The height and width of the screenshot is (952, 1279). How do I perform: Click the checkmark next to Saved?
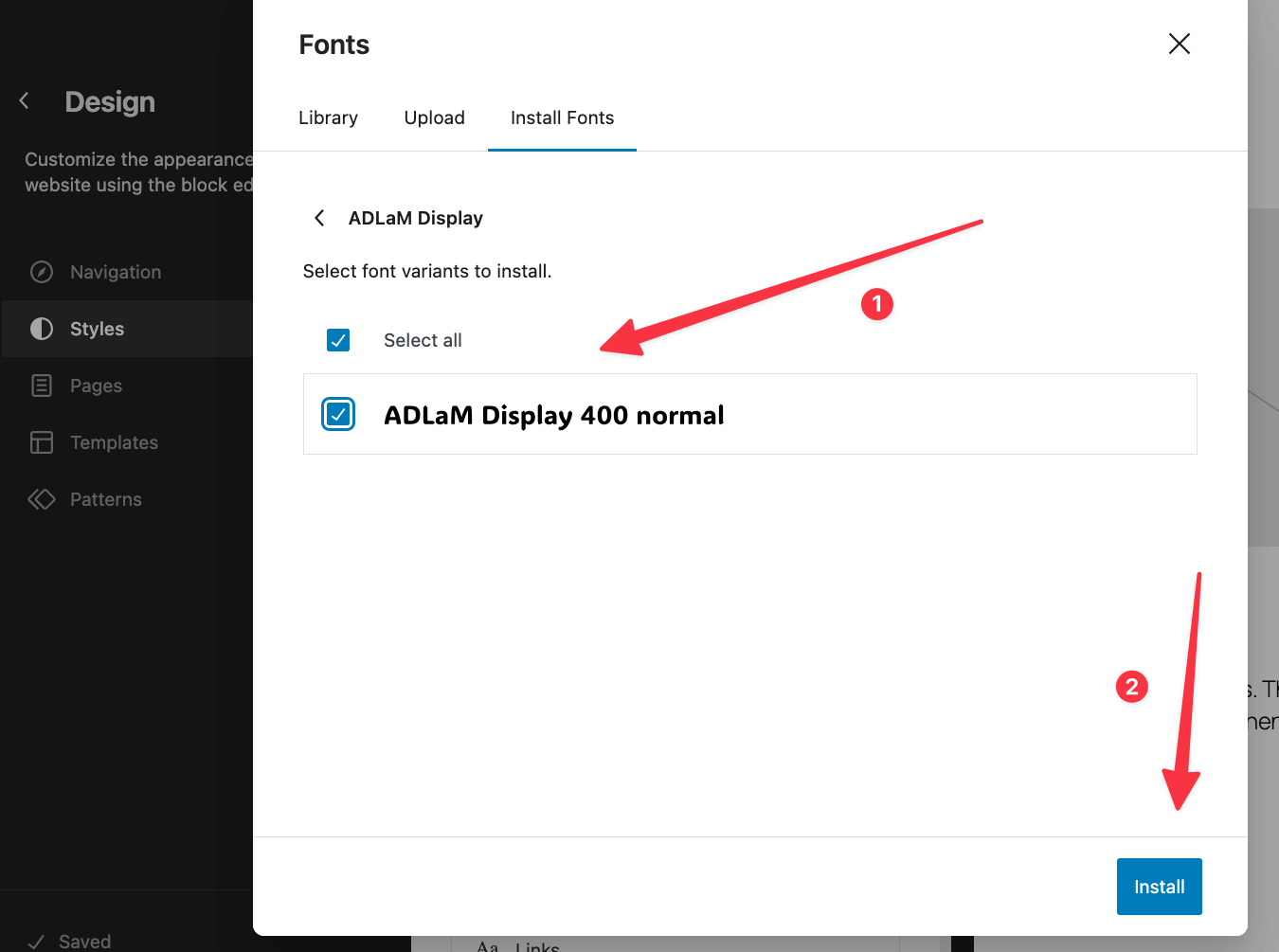pyautogui.click(x=38, y=940)
